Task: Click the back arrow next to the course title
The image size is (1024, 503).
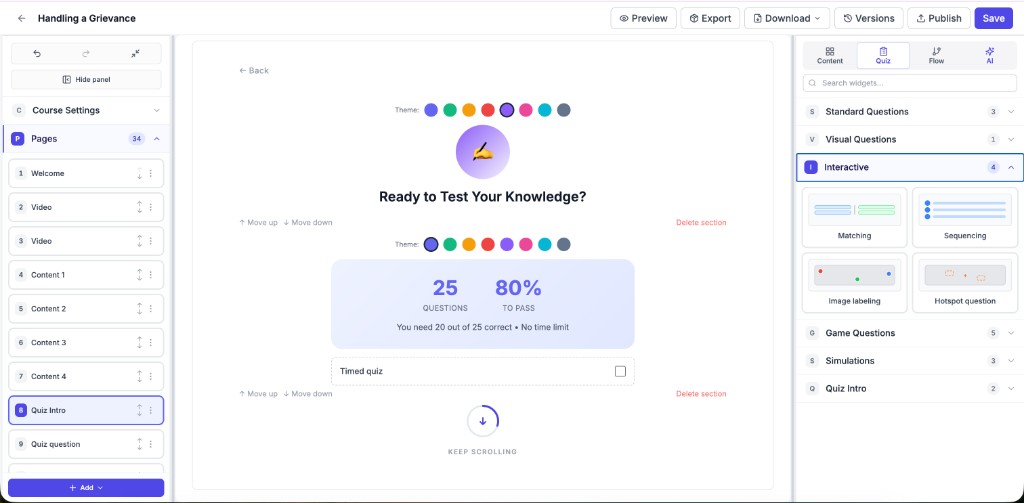Action: pos(22,18)
